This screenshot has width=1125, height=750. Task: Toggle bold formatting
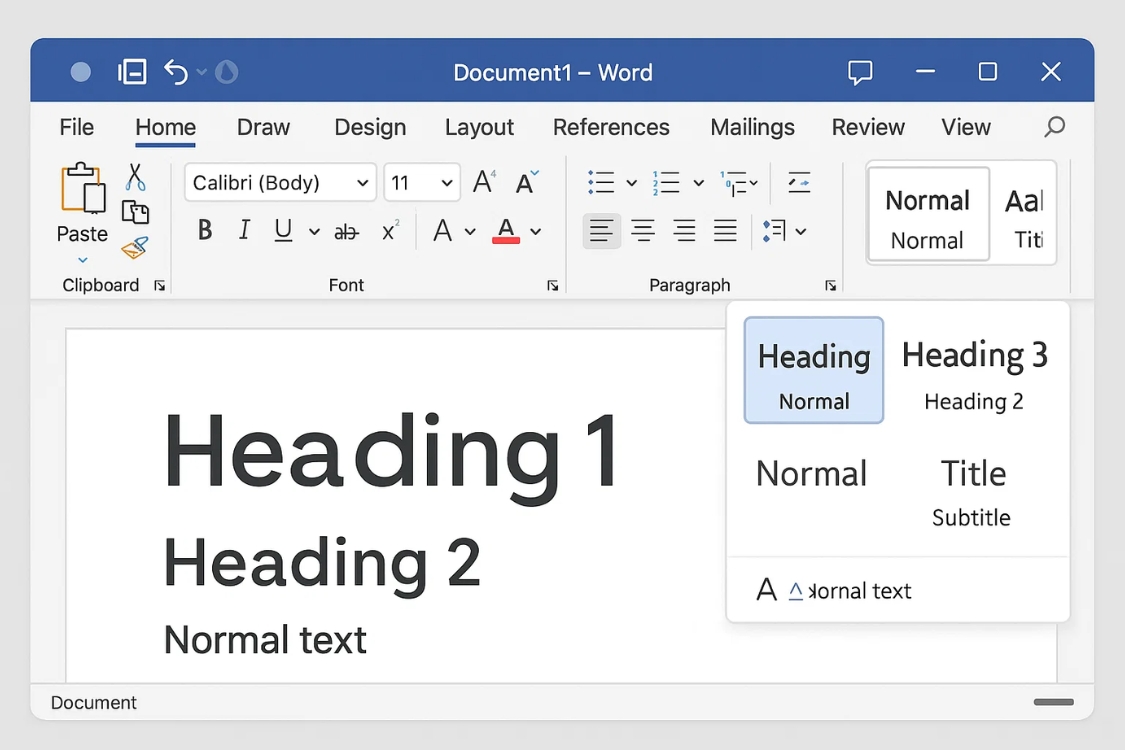pyautogui.click(x=204, y=230)
